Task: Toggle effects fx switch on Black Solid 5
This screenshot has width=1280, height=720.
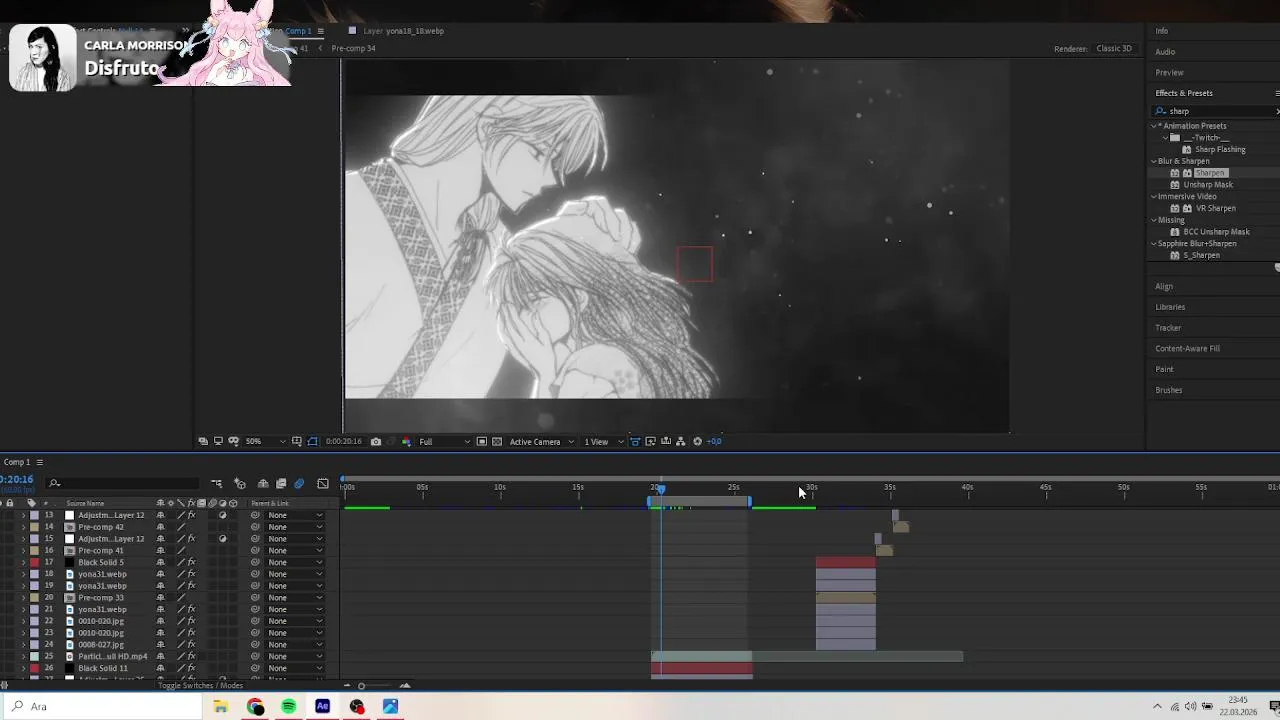Action: coord(191,562)
